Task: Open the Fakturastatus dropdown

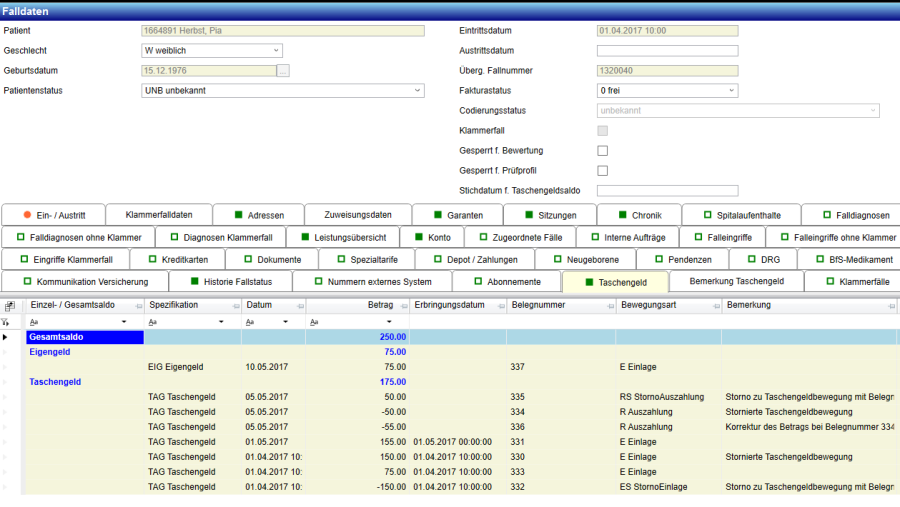Action: [731, 91]
